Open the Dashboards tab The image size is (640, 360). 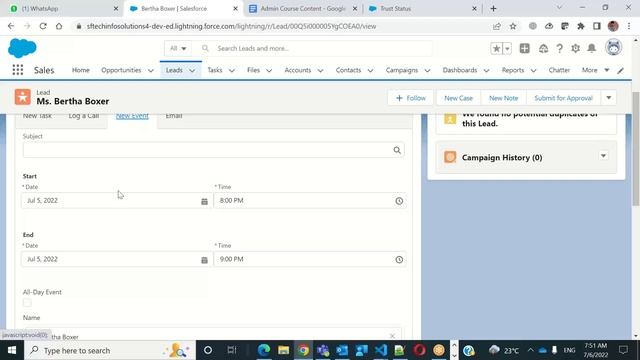click(460, 70)
